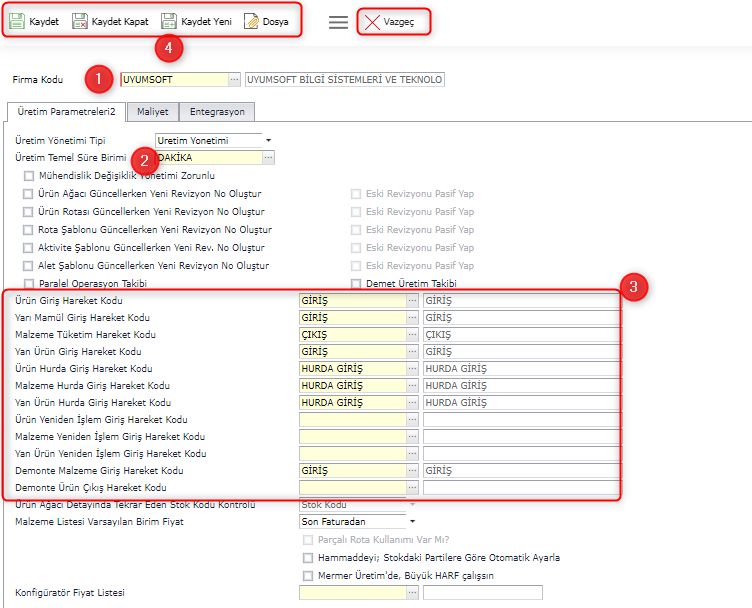Open the Stok Kodu control dropdown
Screen dimensions: 752x608
(x=412, y=505)
